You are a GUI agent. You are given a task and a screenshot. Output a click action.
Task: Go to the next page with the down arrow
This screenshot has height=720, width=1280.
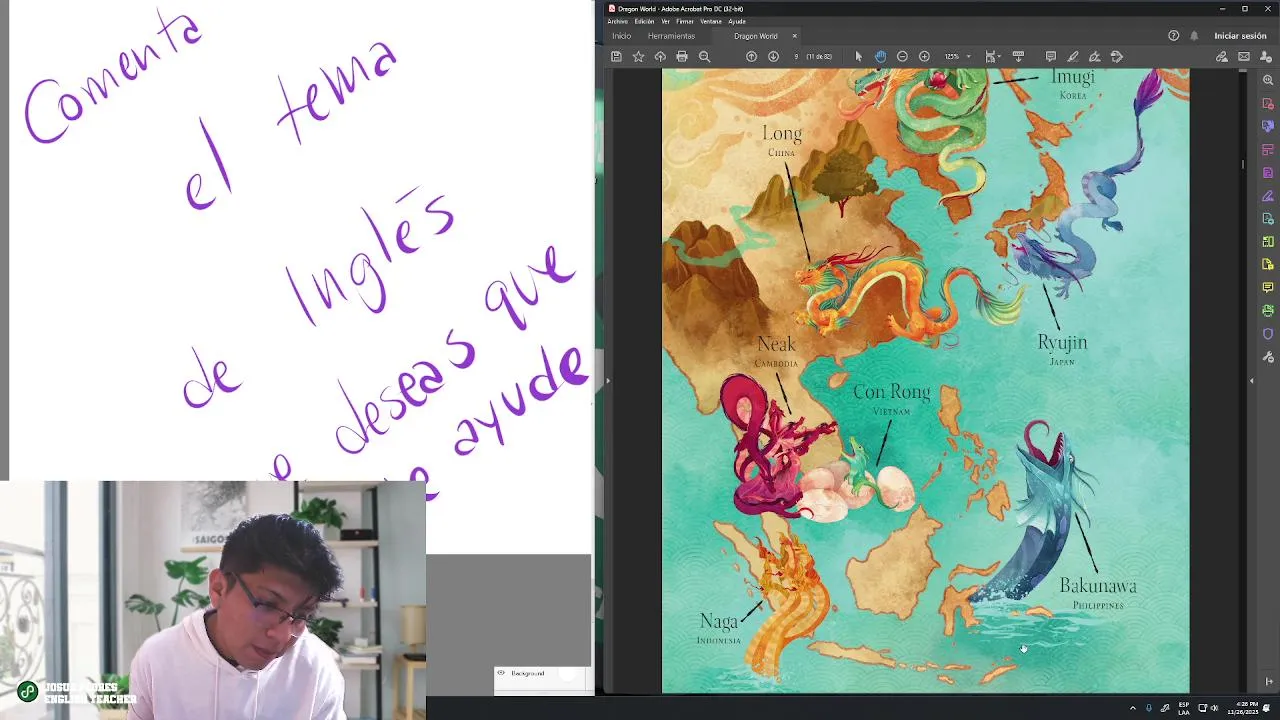773,57
